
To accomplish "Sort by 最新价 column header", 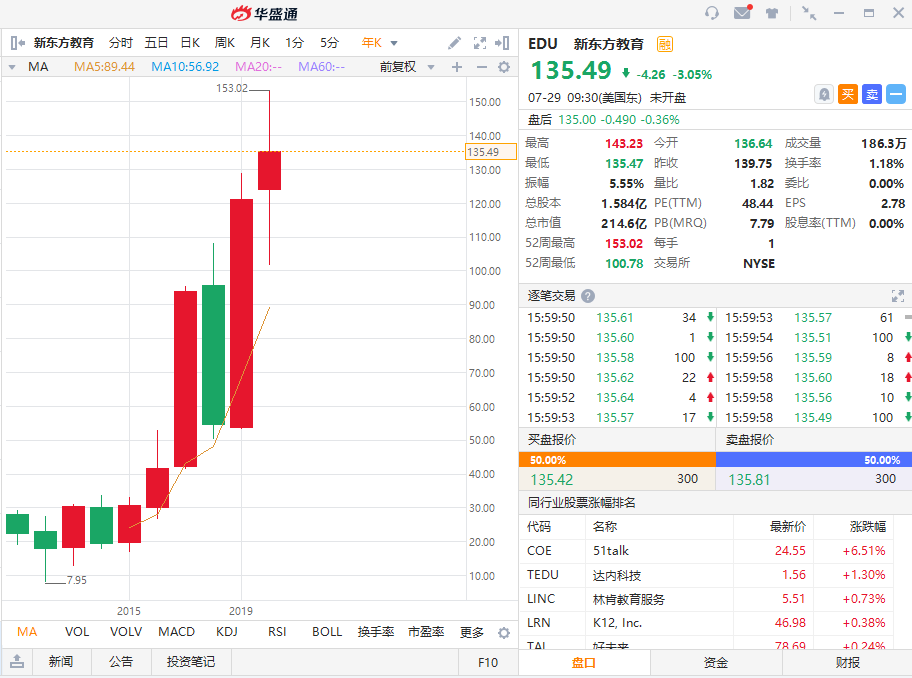I will pyautogui.click(x=788, y=527).
